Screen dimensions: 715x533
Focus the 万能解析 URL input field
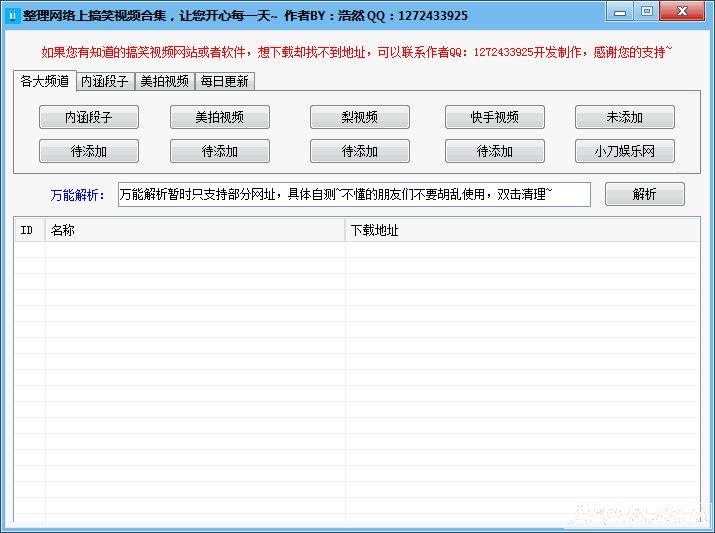[x=354, y=194]
